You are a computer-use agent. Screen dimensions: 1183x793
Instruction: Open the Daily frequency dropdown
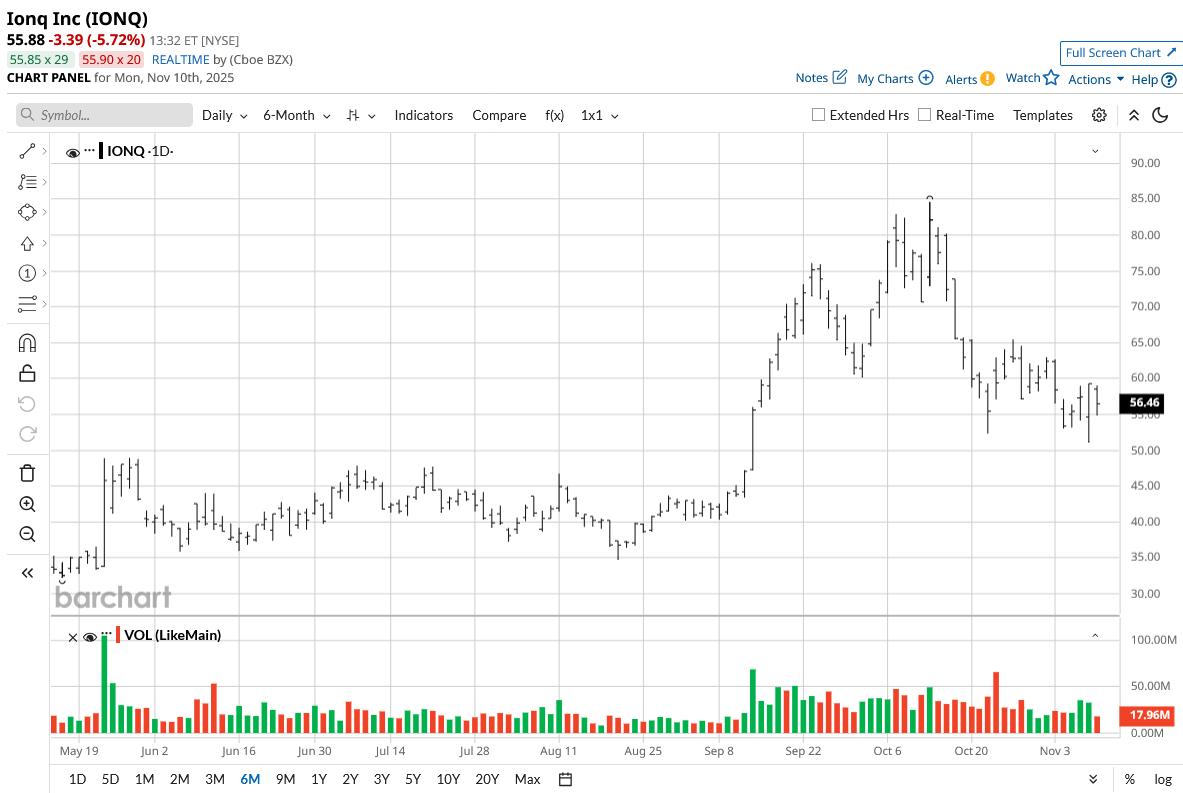pyautogui.click(x=224, y=115)
